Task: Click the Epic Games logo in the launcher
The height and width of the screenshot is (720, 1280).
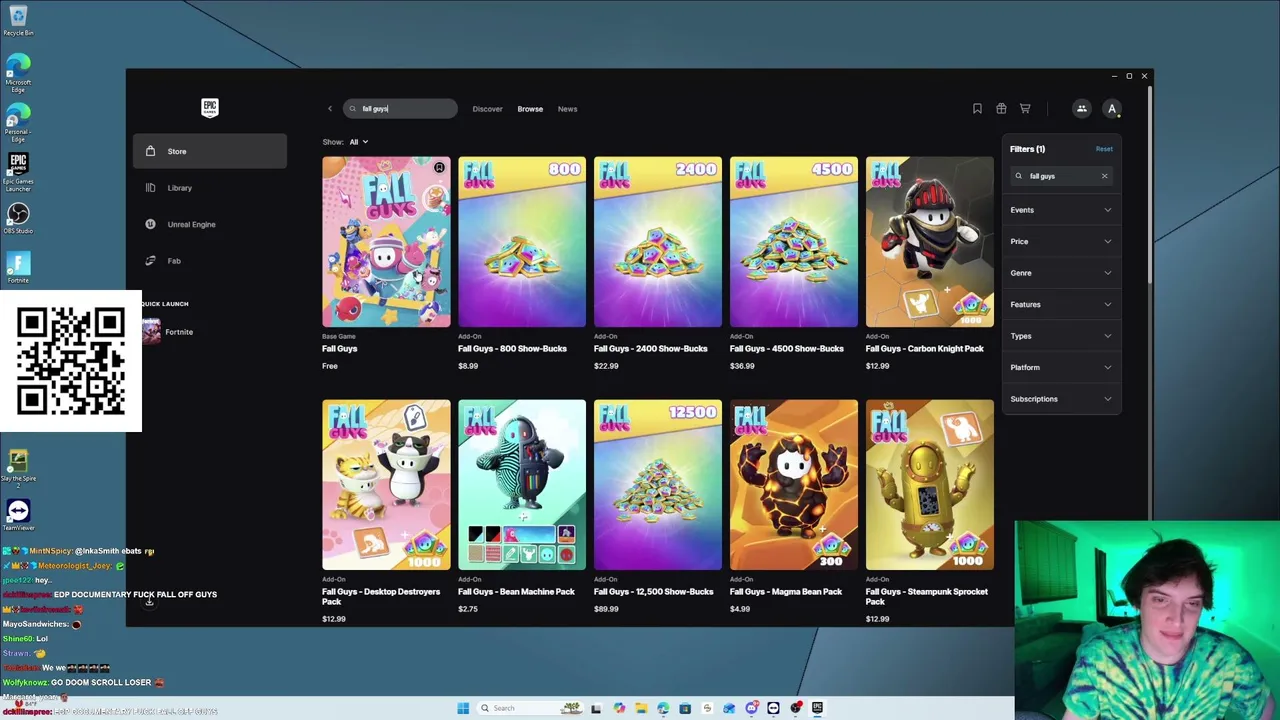Action: (x=210, y=108)
